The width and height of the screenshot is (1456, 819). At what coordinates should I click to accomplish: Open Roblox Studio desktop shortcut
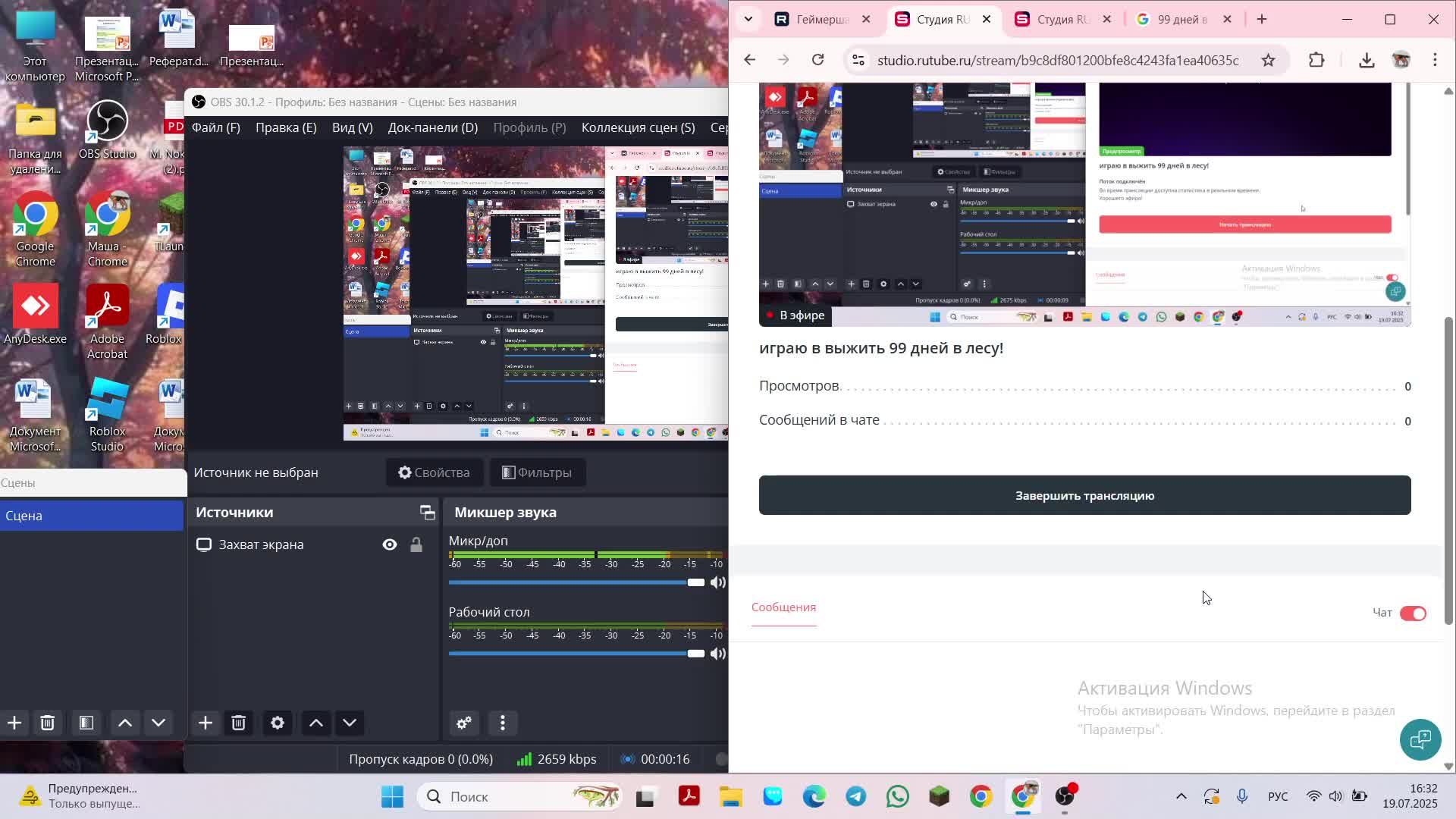[107, 415]
